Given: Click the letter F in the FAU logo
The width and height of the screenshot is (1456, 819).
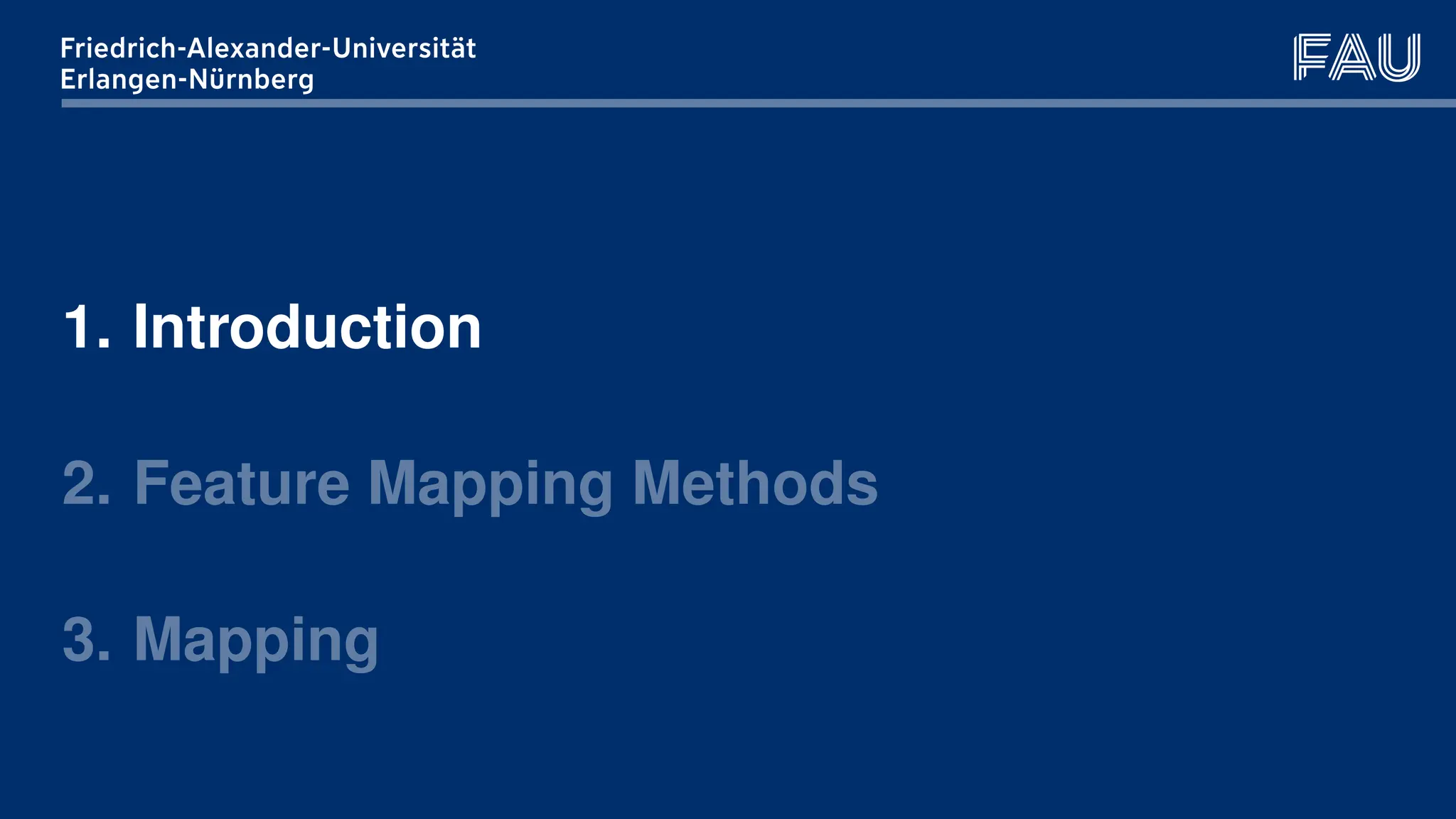Looking at the screenshot, I should pos(1310,57).
